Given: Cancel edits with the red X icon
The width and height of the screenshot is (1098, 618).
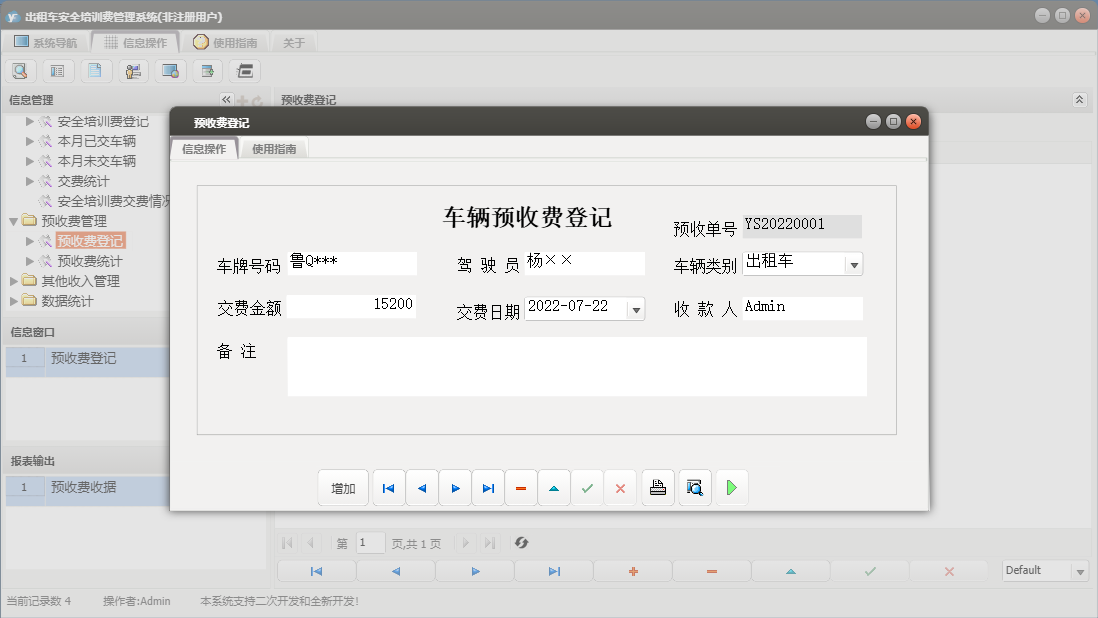Looking at the screenshot, I should pyautogui.click(x=620, y=487).
